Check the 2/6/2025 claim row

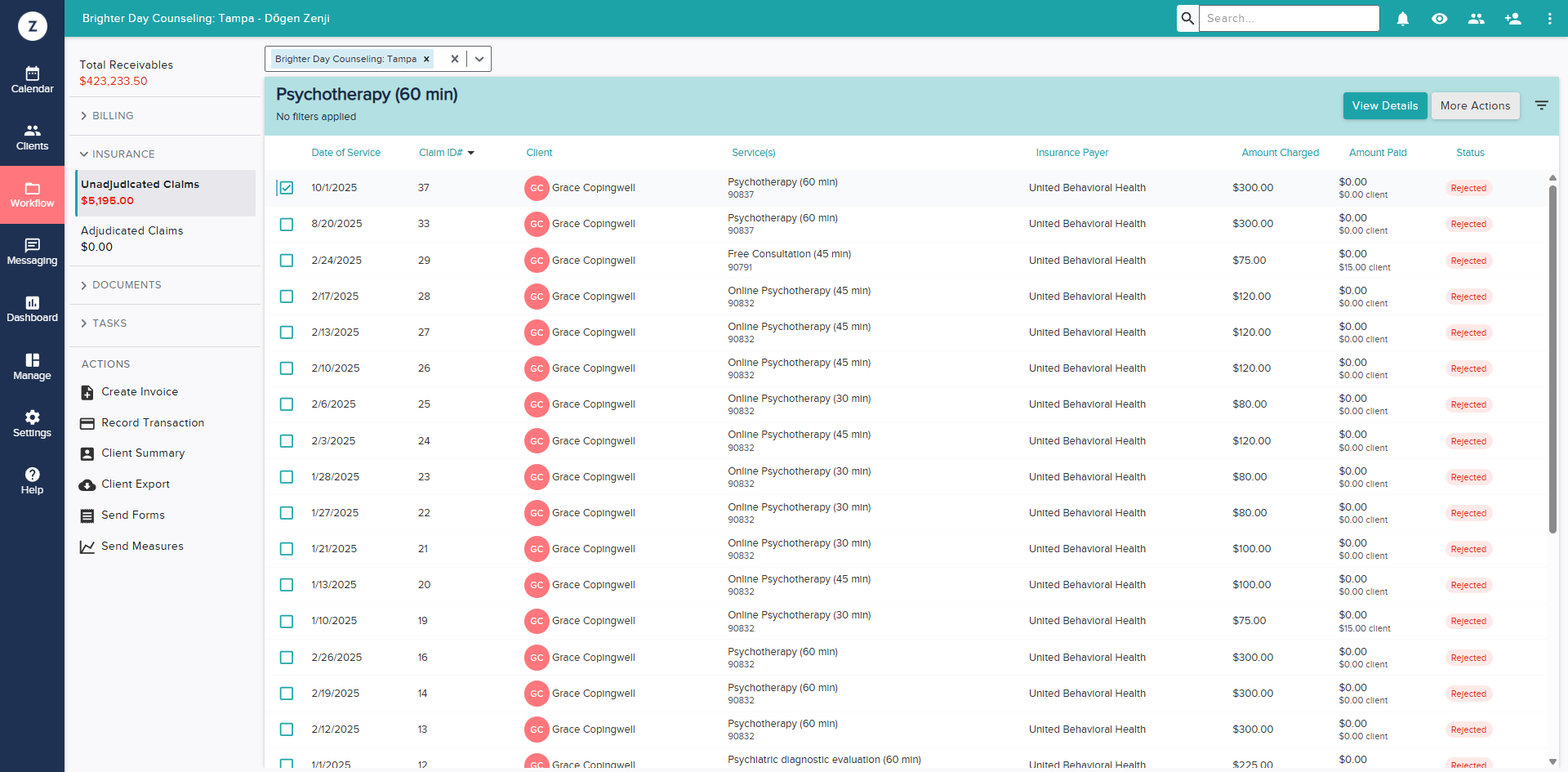click(x=286, y=404)
